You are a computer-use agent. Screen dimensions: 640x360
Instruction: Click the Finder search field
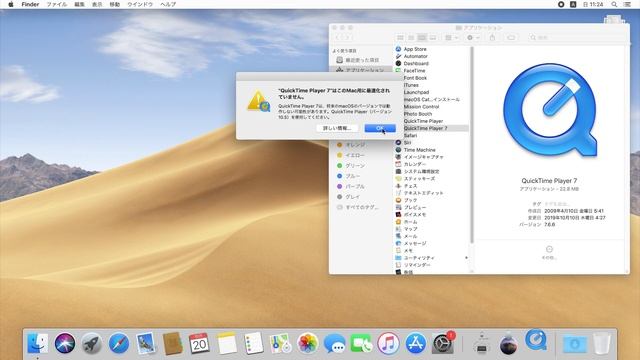coord(577,38)
